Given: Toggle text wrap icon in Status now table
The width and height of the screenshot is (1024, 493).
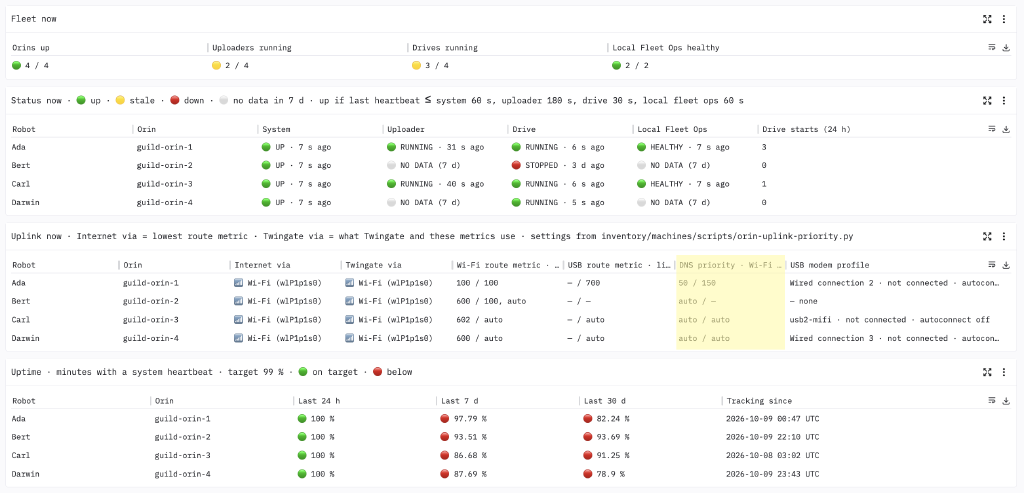Looking at the screenshot, I should click(x=991, y=129).
